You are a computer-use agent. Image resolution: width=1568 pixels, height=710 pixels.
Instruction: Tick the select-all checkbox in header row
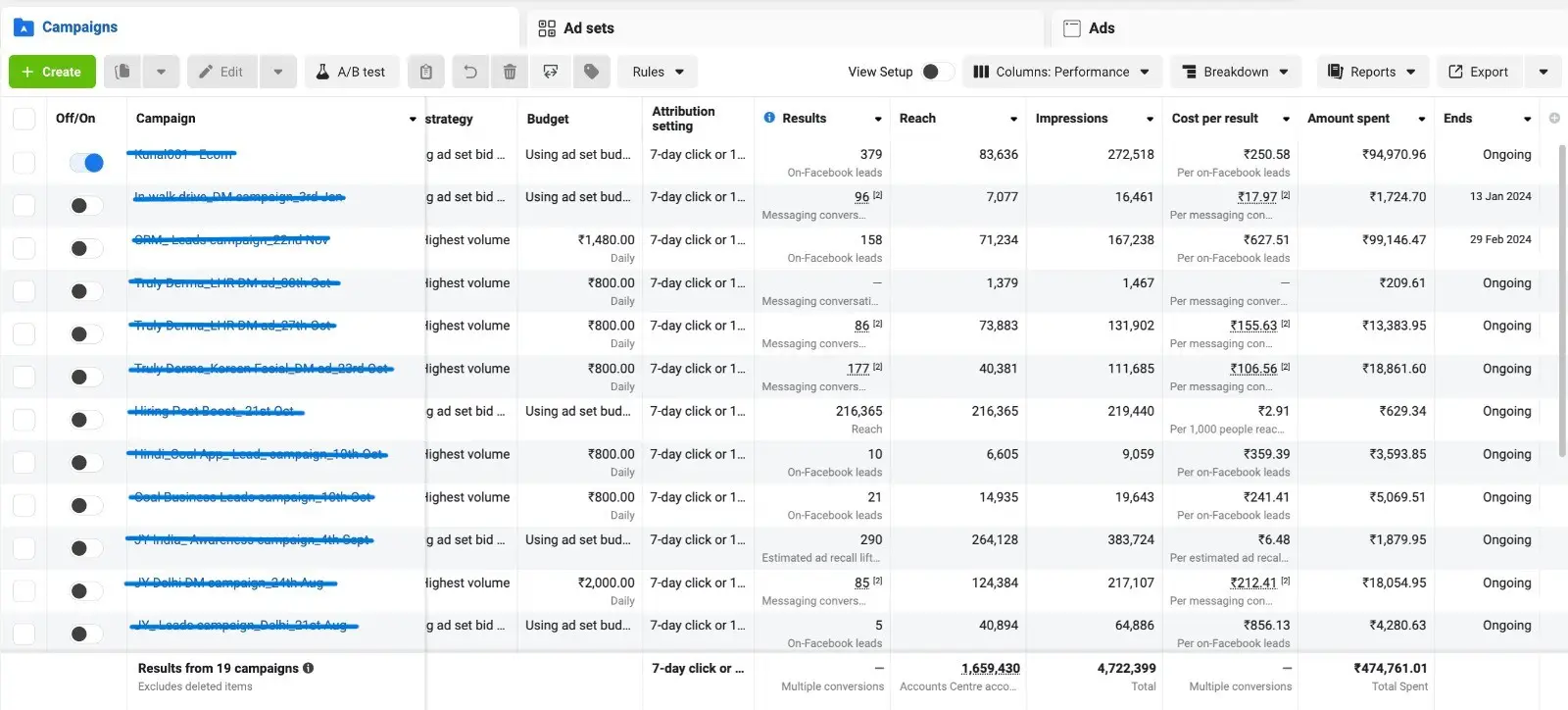click(x=24, y=119)
